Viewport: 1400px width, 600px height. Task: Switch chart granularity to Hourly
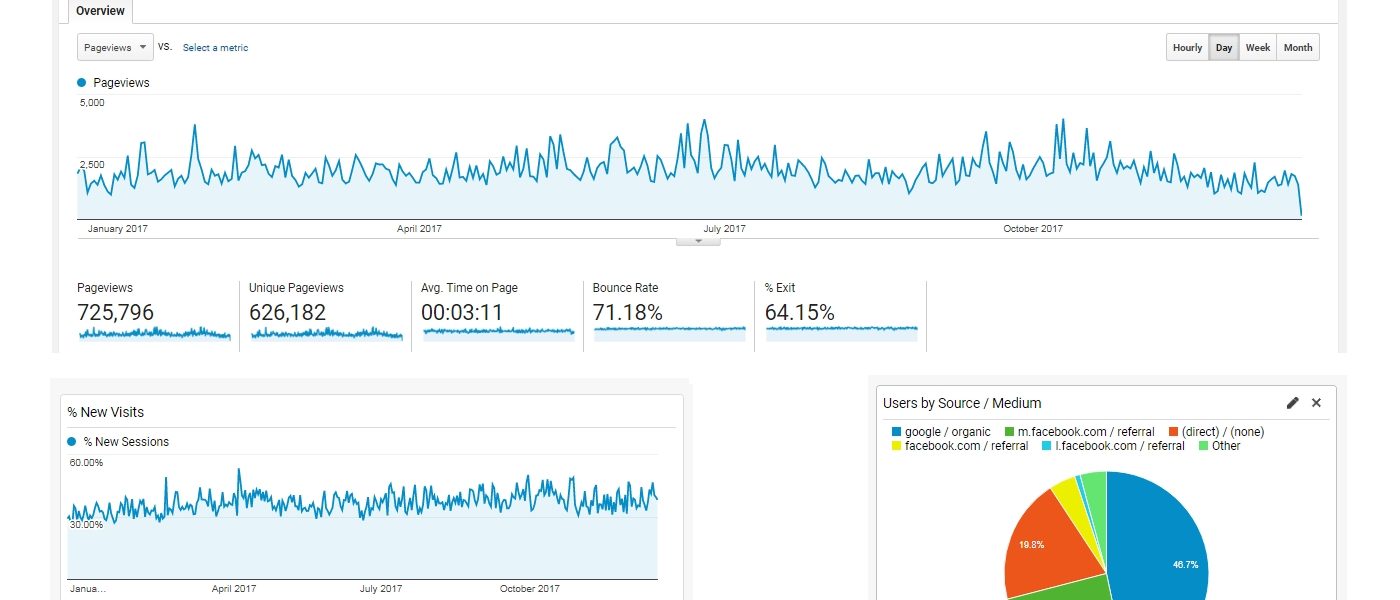coord(1187,48)
